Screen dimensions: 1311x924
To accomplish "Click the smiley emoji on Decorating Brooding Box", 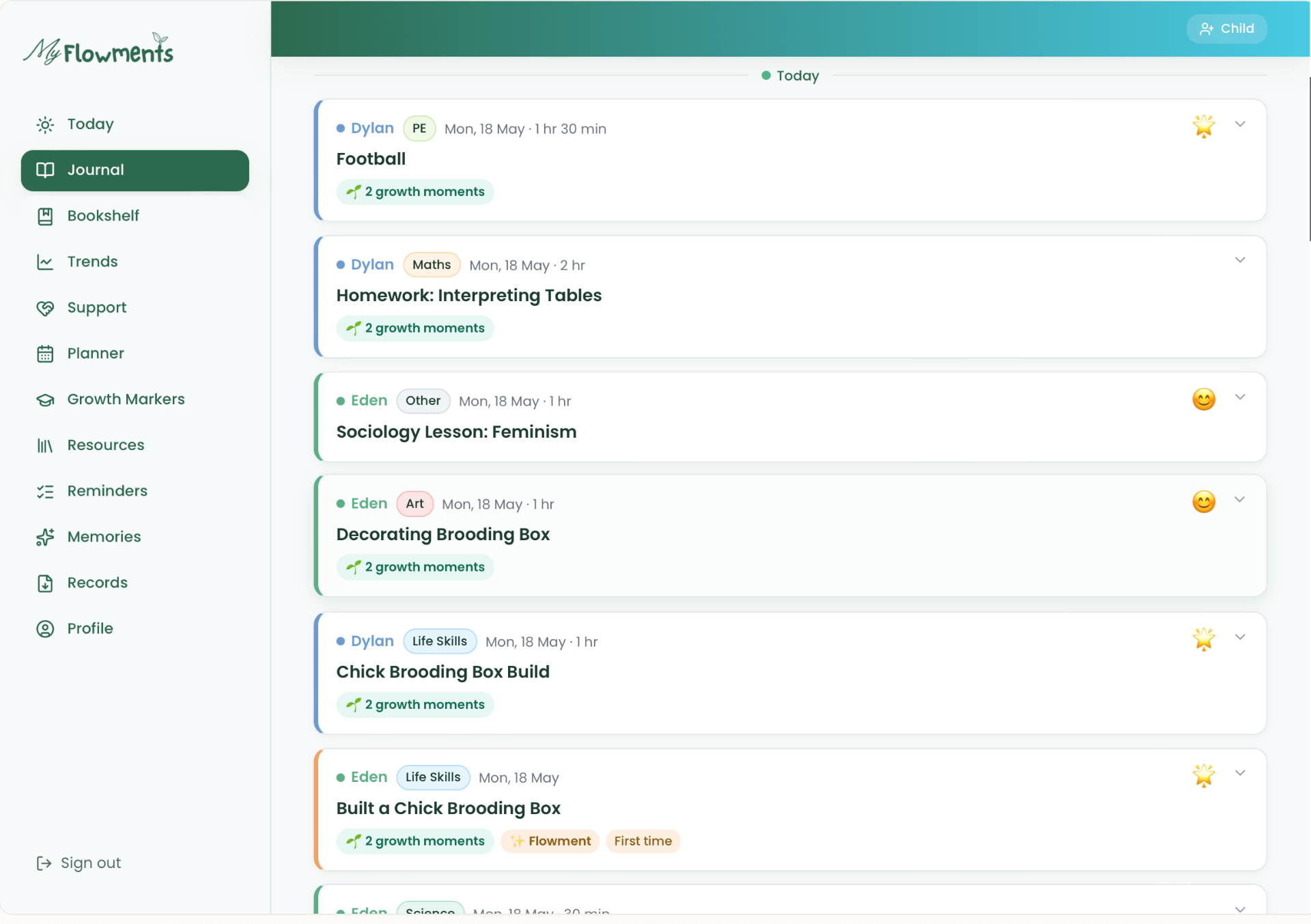I will 1204,502.
